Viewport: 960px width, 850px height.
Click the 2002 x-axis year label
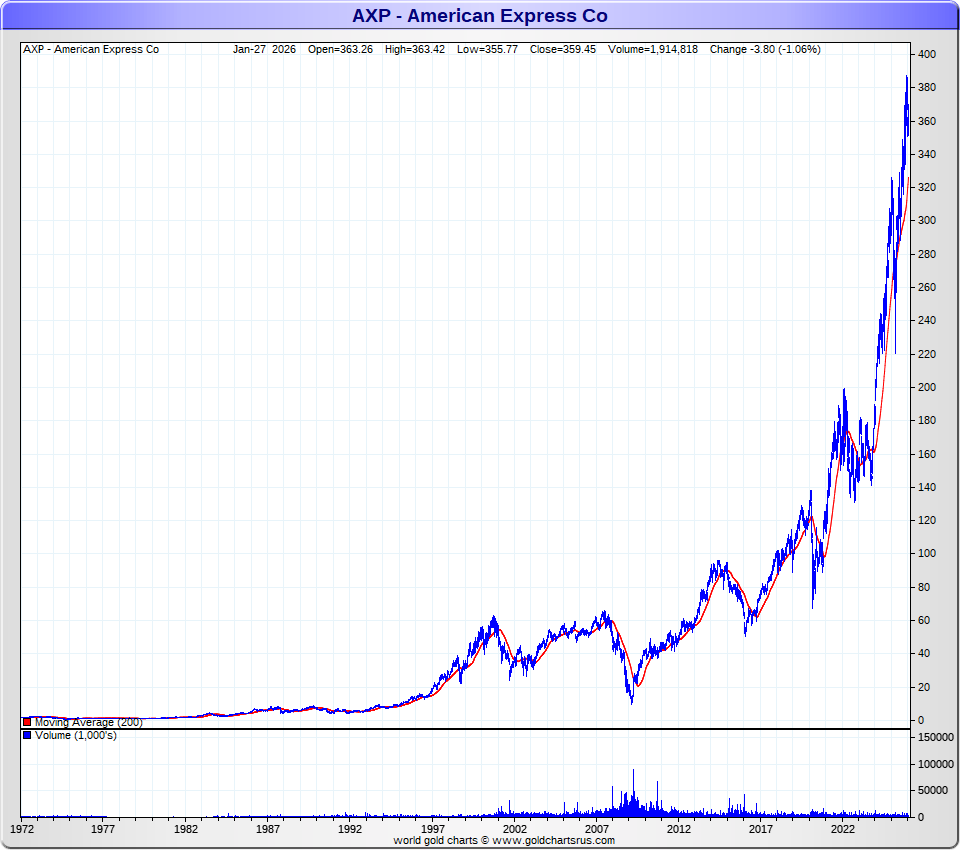coord(515,829)
